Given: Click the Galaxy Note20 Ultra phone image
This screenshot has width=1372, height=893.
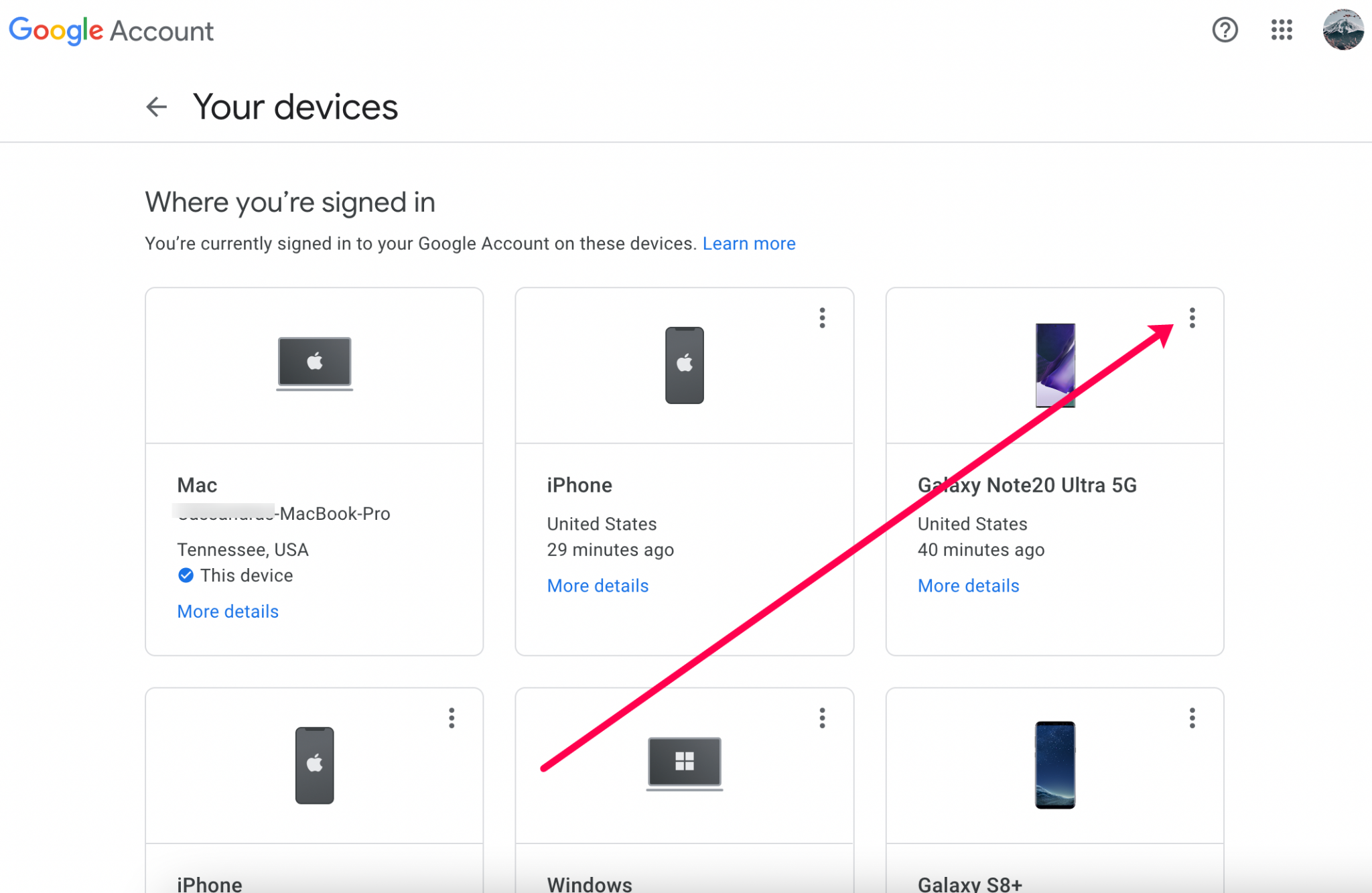Looking at the screenshot, I should tap(1055, 365).
